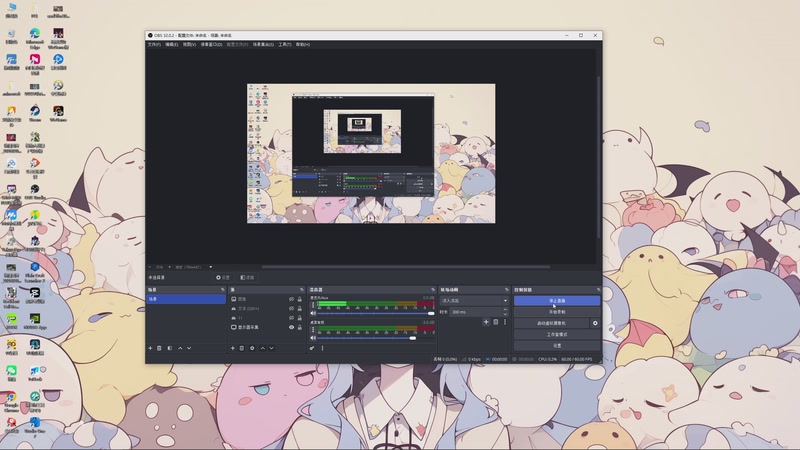
Task: Move the source down with the 来源 panel down arrow
Action: (271, 348)
